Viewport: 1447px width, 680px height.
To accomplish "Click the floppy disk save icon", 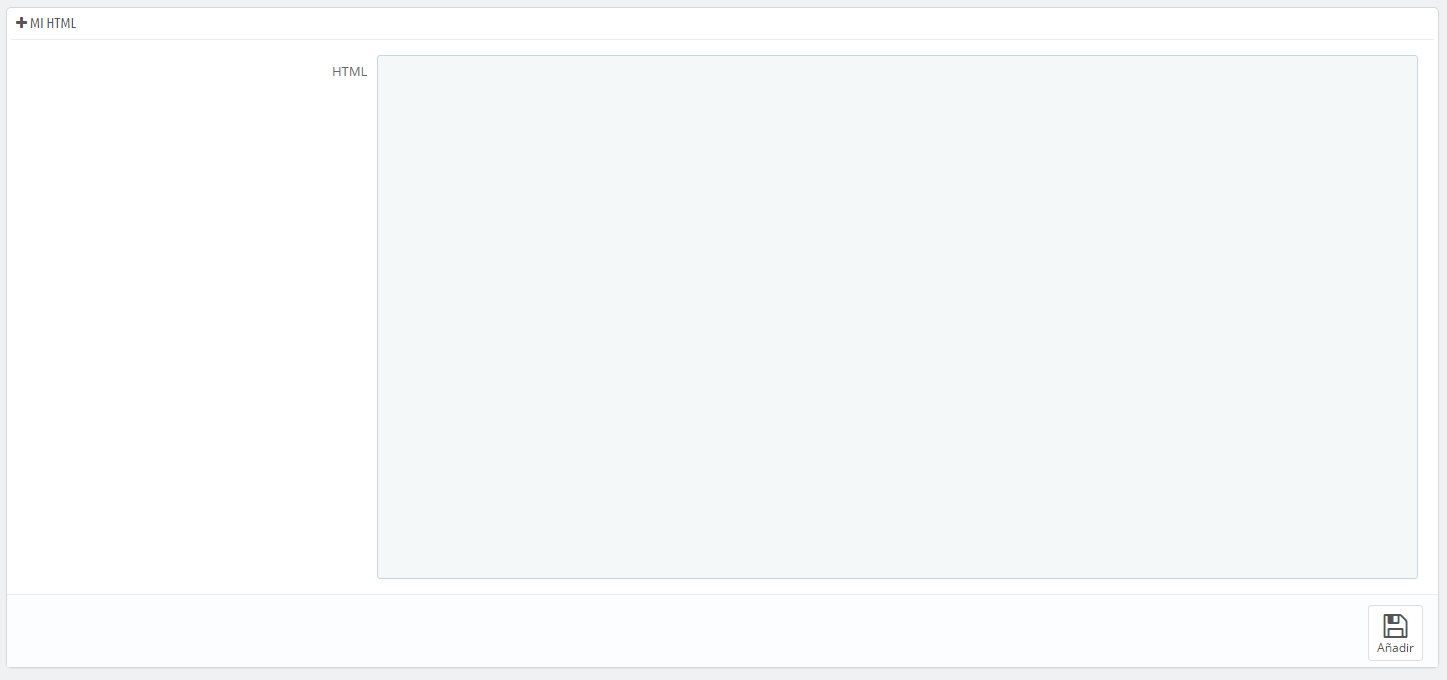I will coord(1395,626).
